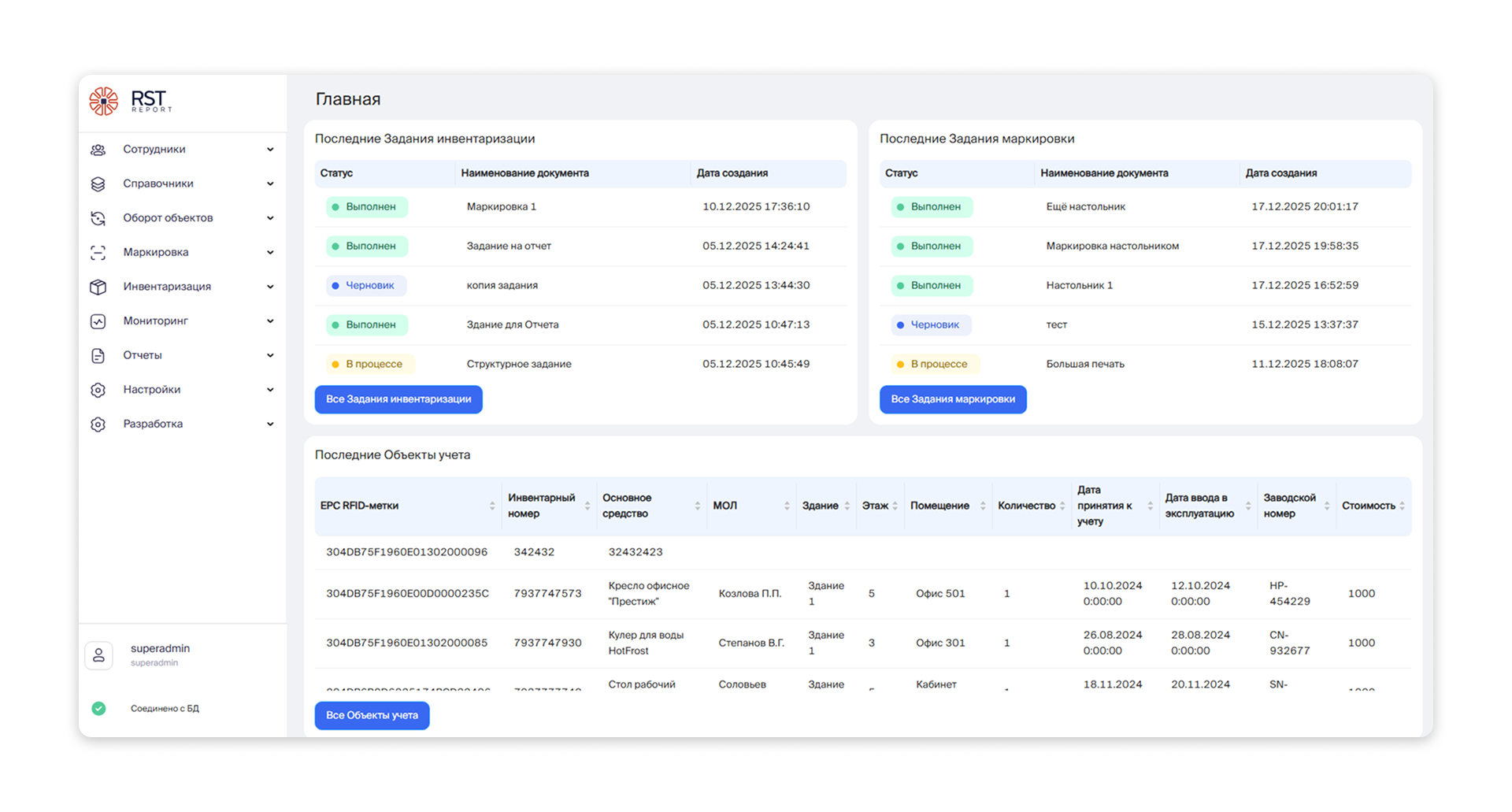The height and width of the screenshot is (812, 1512).
Task: Click the green database connection status icon
Action: (98, 709)
